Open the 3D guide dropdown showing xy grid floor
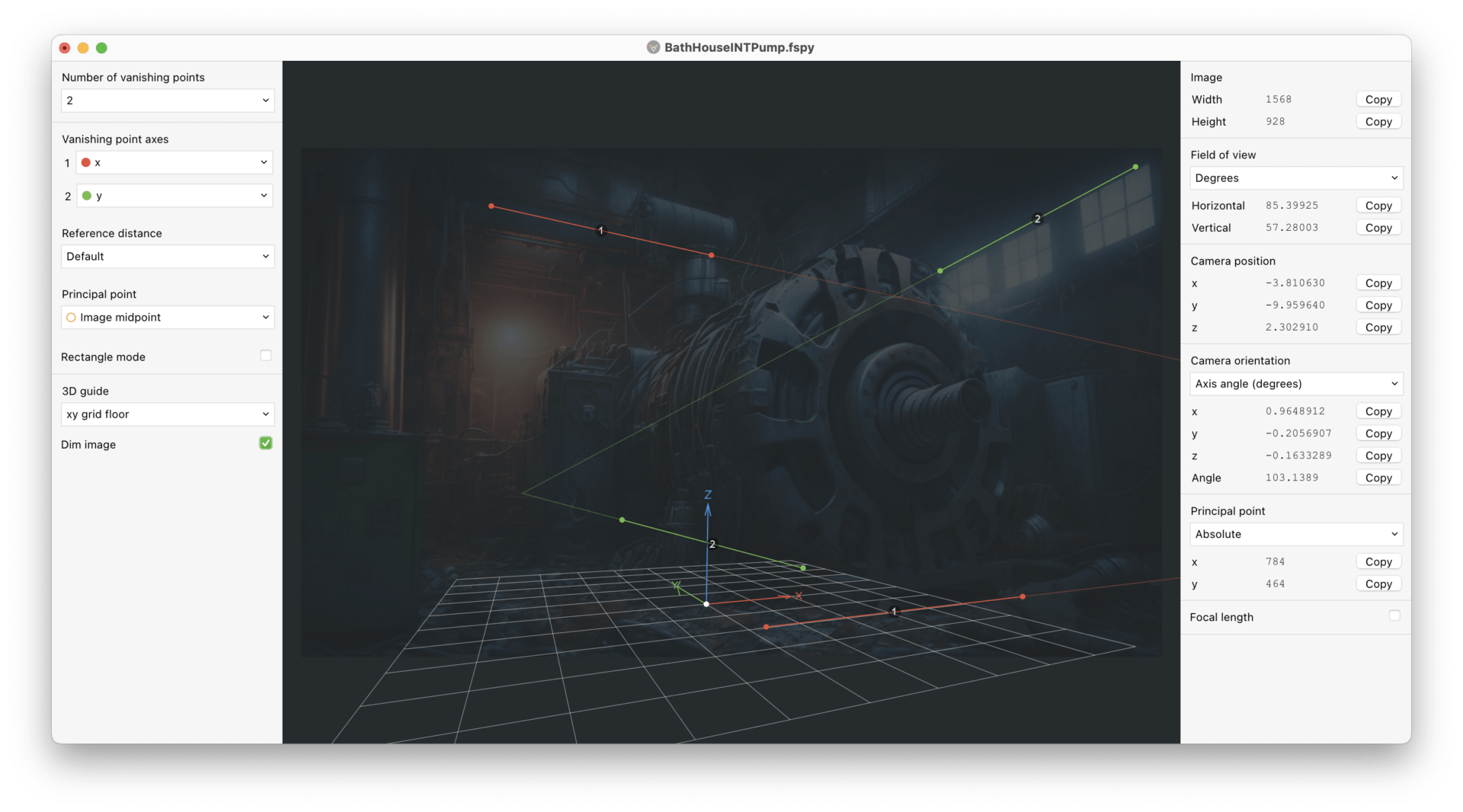 pyautogui.click(x=167, y=414)
